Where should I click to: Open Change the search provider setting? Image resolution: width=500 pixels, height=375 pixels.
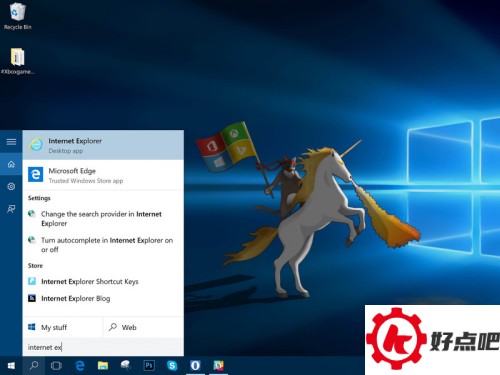click(x=103, y=218)
